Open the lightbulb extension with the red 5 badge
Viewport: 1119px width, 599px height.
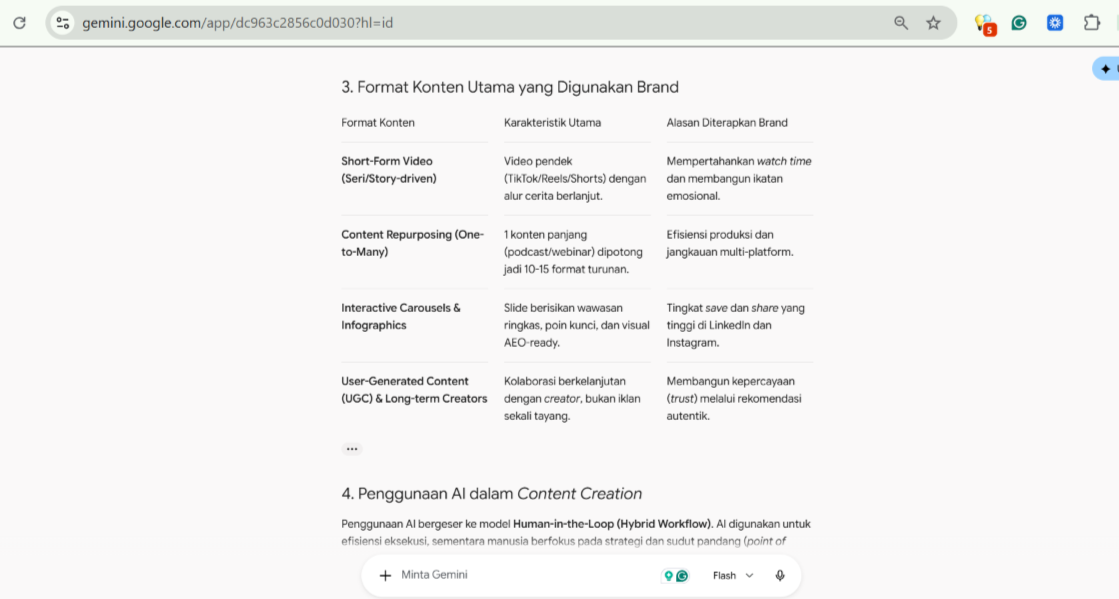(985, 24)
